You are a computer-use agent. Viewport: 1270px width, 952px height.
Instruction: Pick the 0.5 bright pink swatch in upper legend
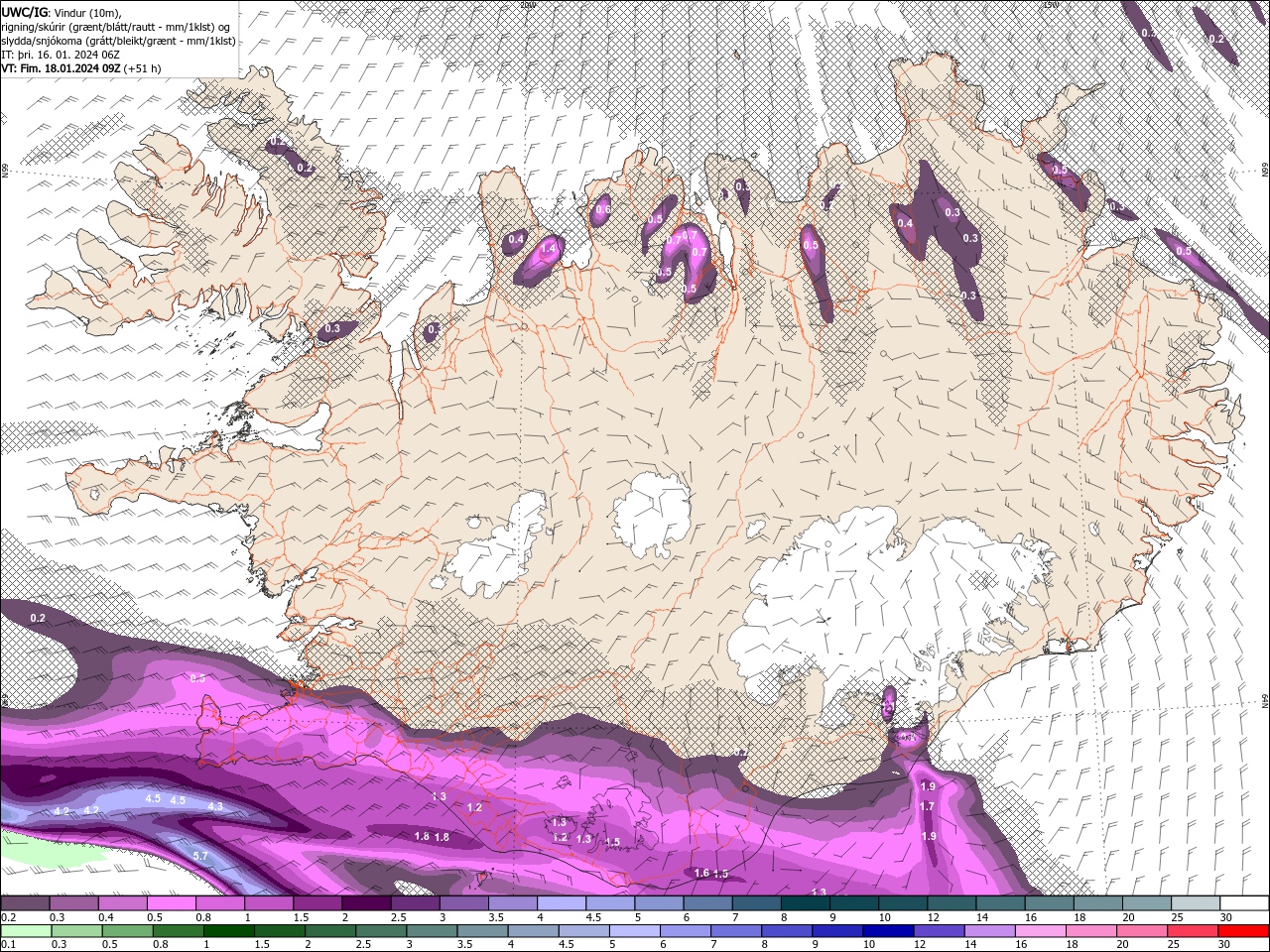point(171,903)
